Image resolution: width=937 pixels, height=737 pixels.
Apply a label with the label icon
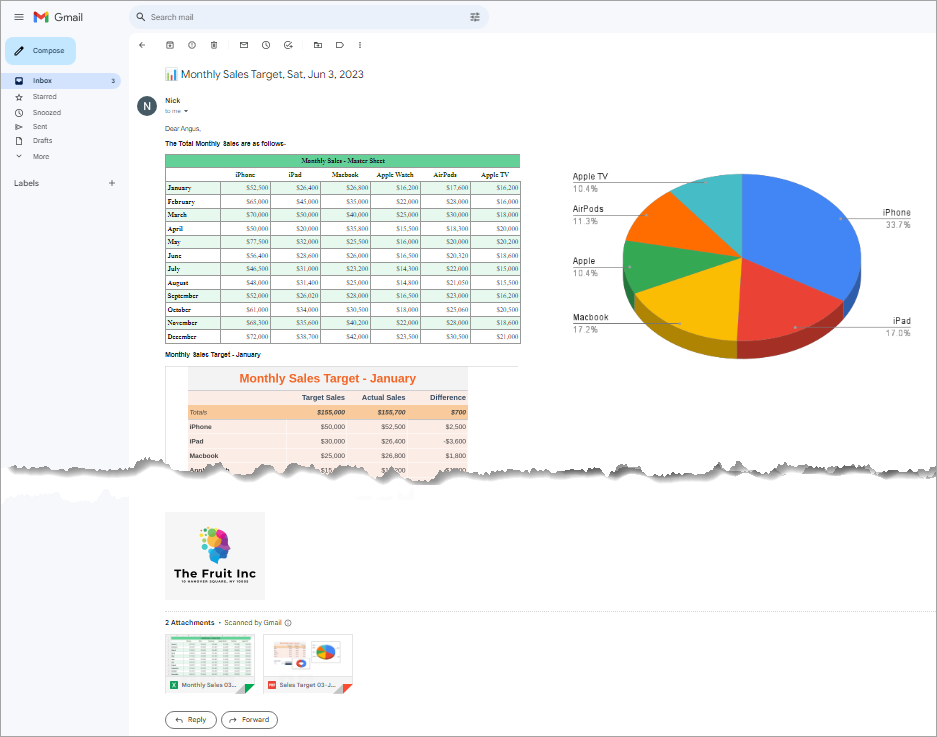coord(339,45)
